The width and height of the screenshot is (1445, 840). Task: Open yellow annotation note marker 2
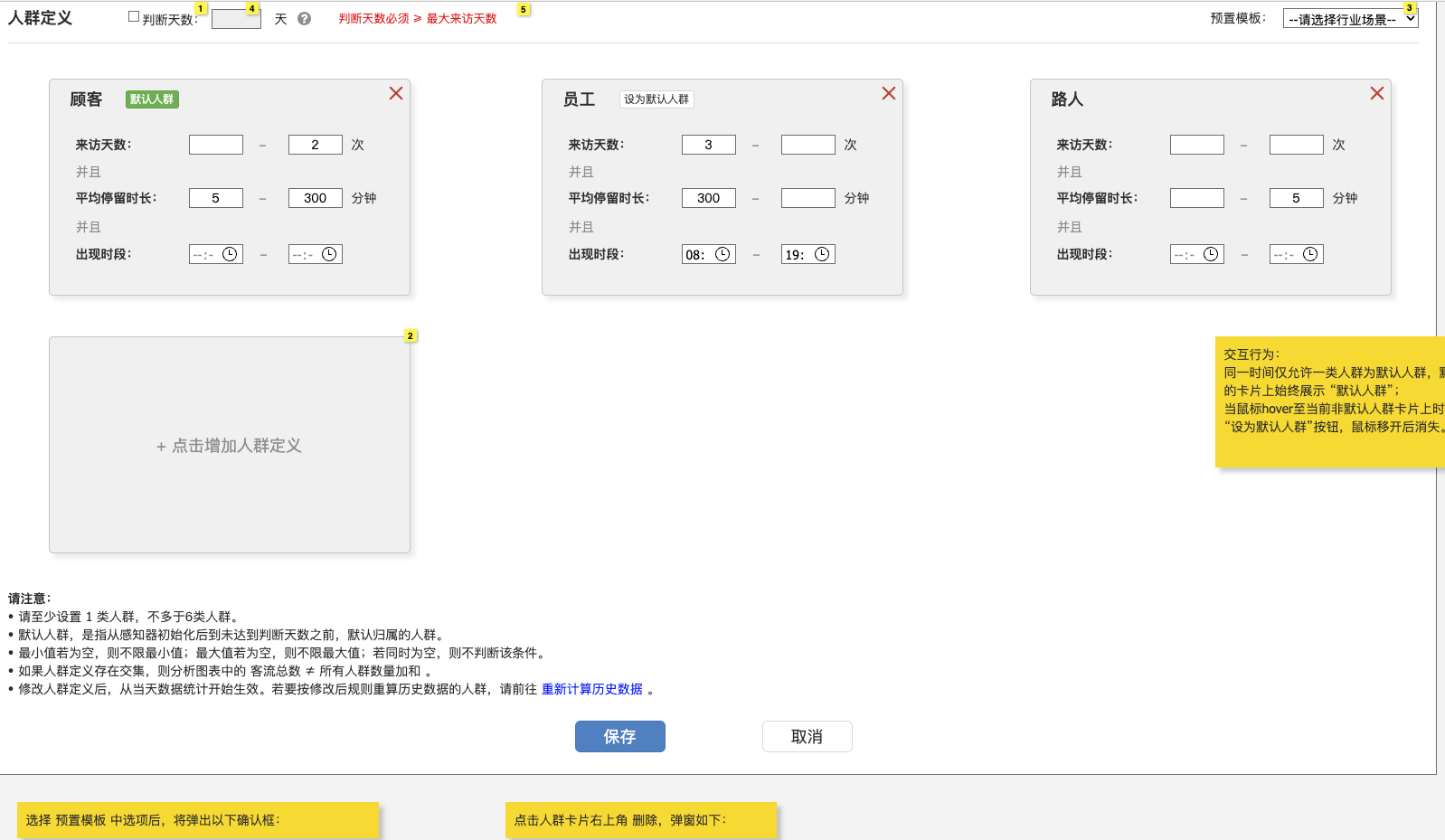point(411,335)
